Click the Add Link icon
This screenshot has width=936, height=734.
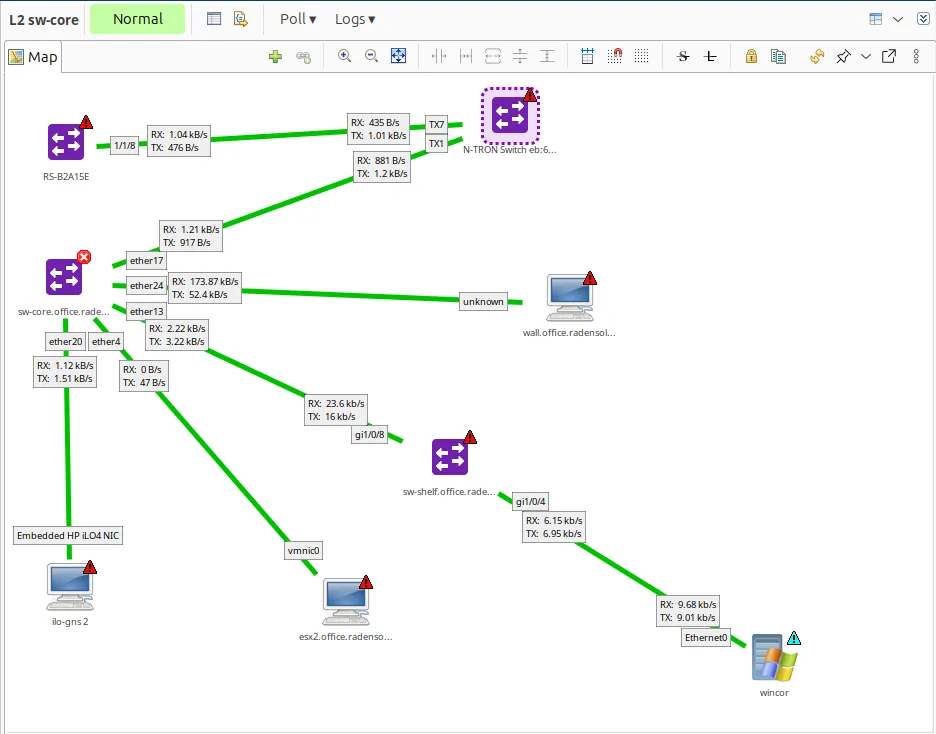point(302,56)
